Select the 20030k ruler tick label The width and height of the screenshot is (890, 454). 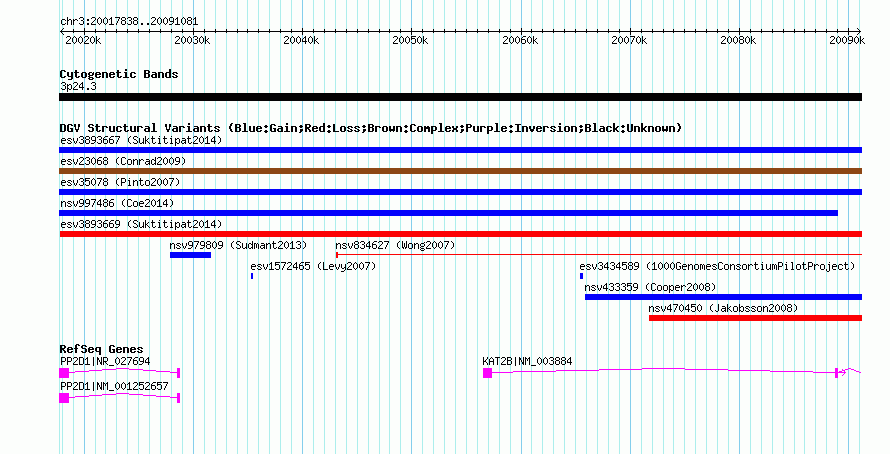click(192, 40)
